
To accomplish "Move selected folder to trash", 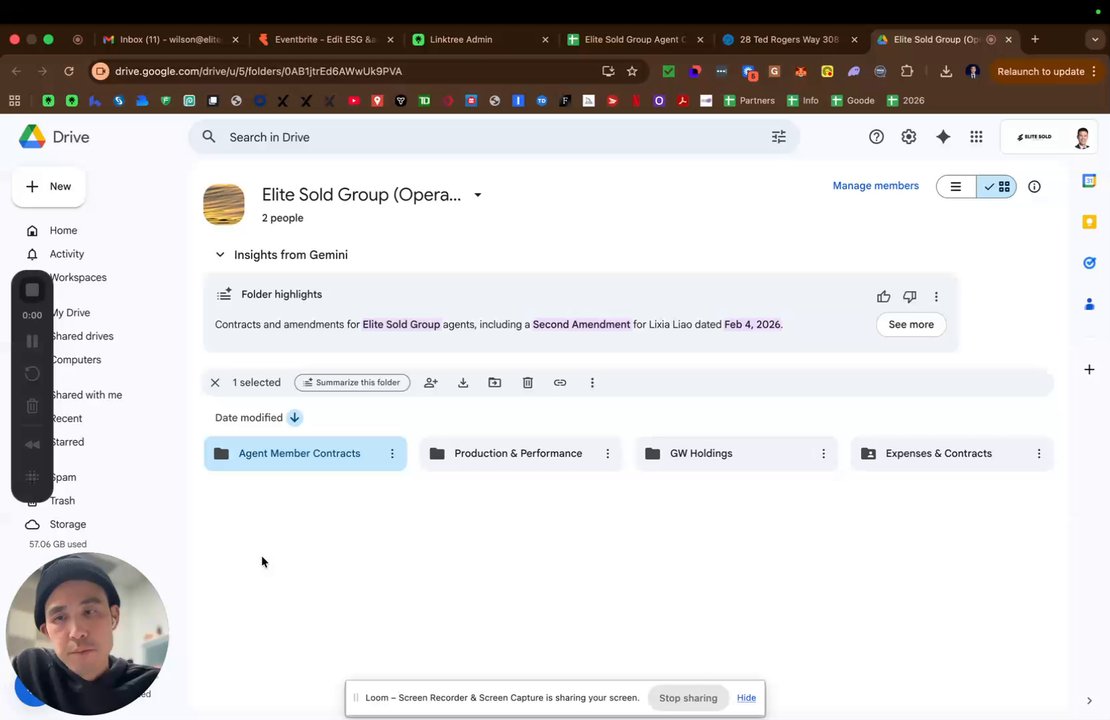I will [x=527, y=382].
